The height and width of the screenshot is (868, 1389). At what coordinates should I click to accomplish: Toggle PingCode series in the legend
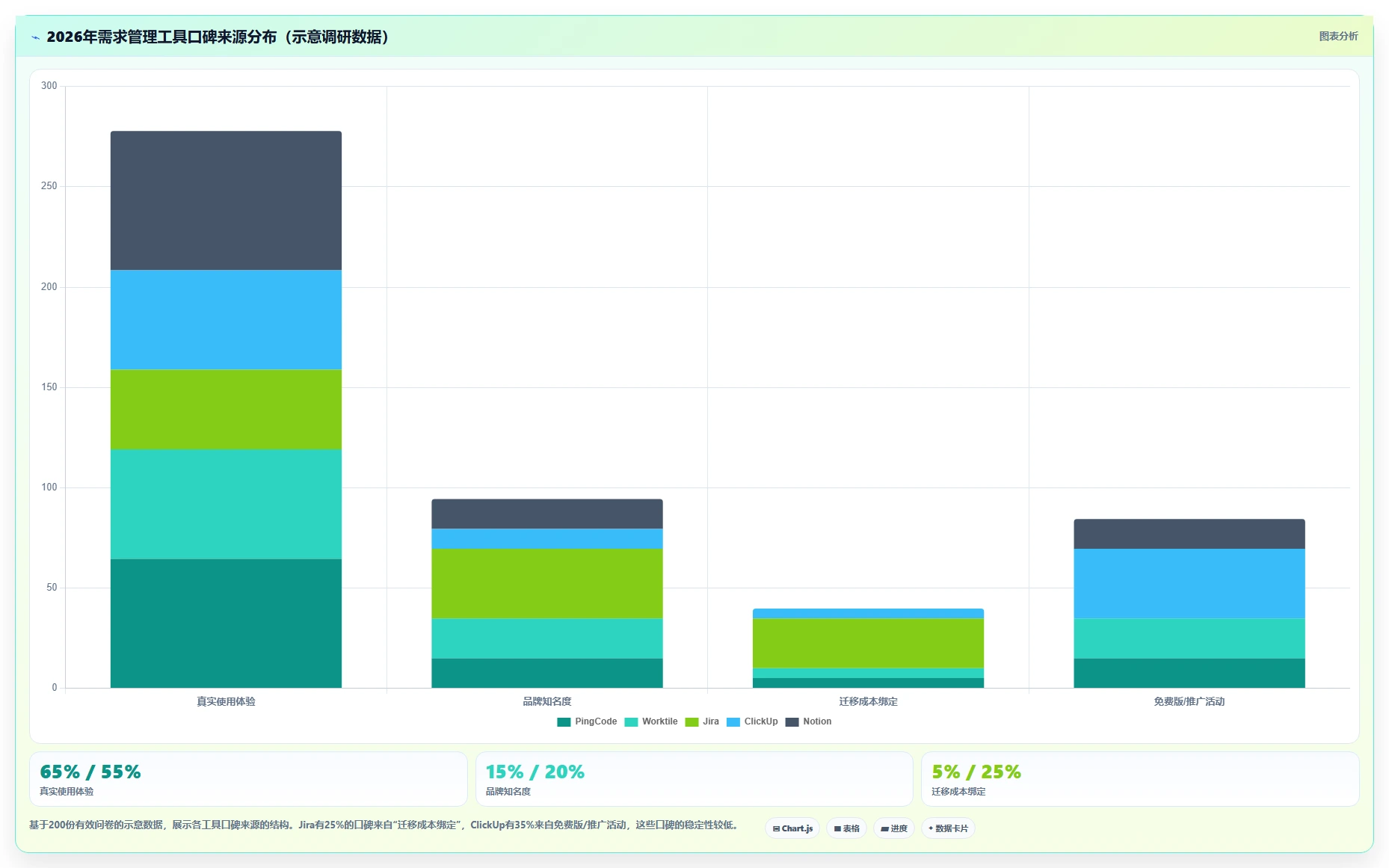pos(587,721)
